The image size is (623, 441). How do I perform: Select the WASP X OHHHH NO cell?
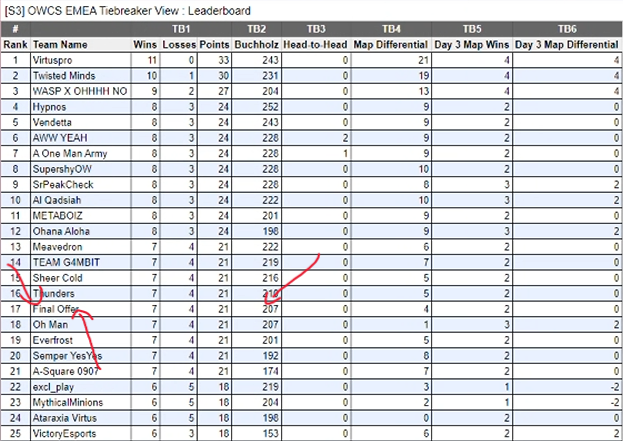click(81, 91)
